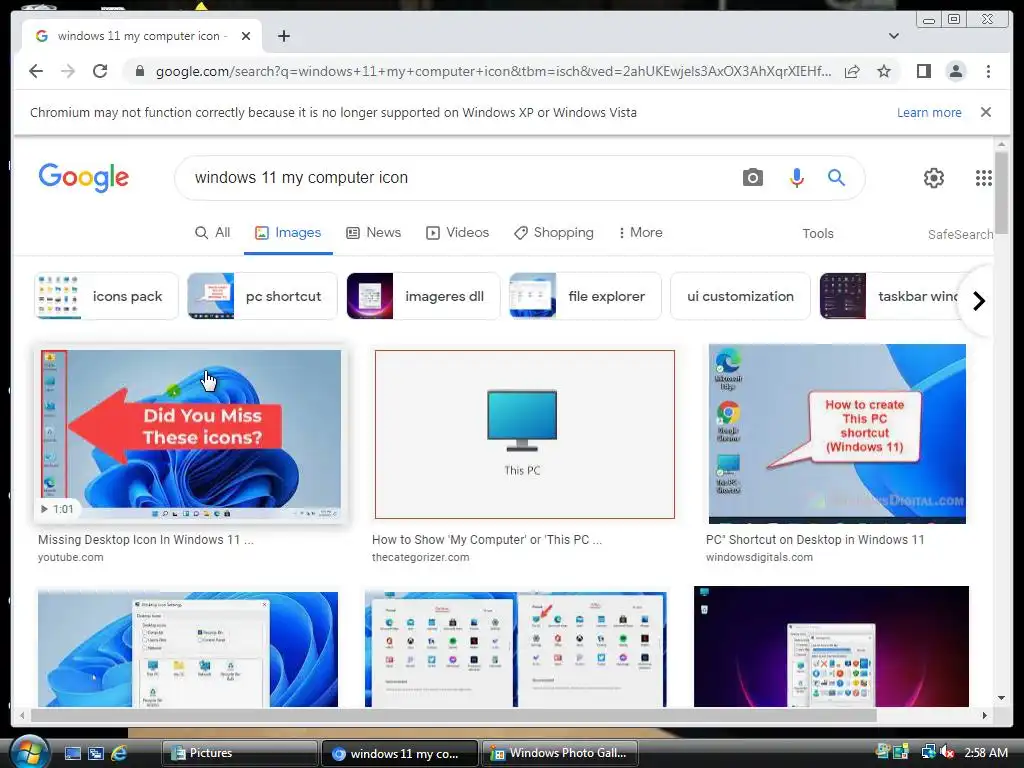Focus the Google search text box

(x=457, y=178)
